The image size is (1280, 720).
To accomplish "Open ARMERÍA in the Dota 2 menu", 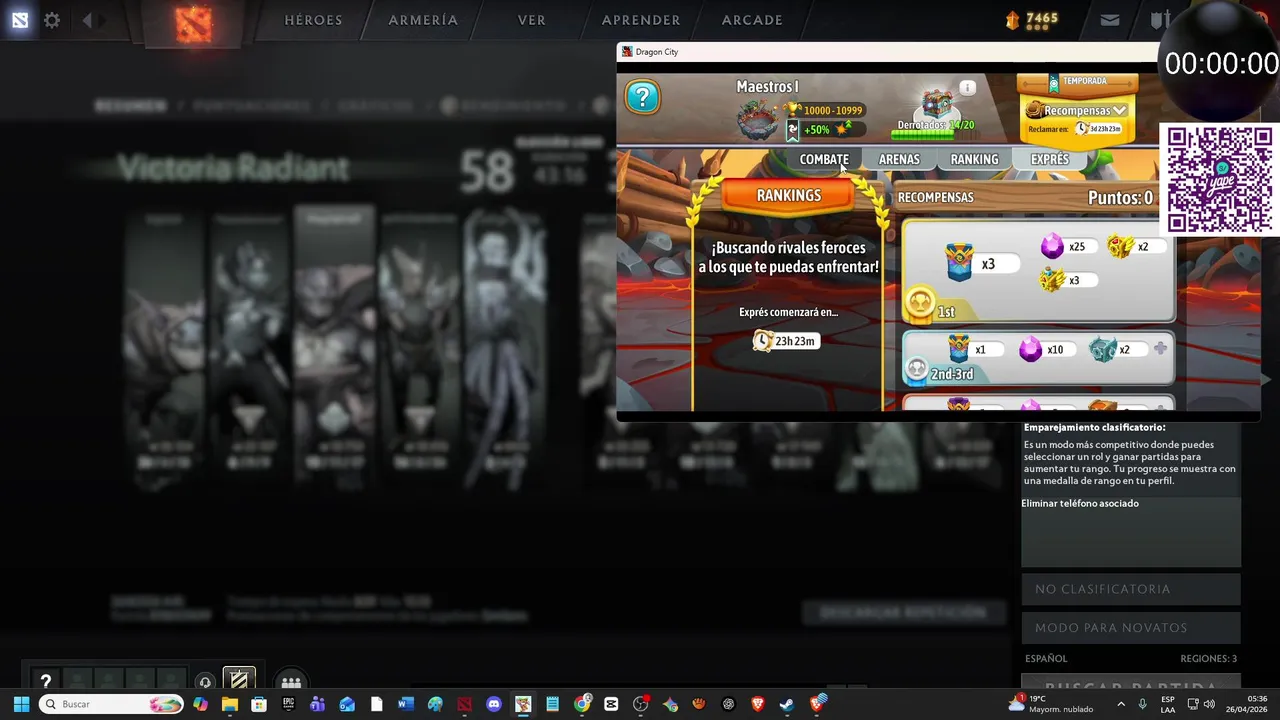I will click(x=423, y=20).
